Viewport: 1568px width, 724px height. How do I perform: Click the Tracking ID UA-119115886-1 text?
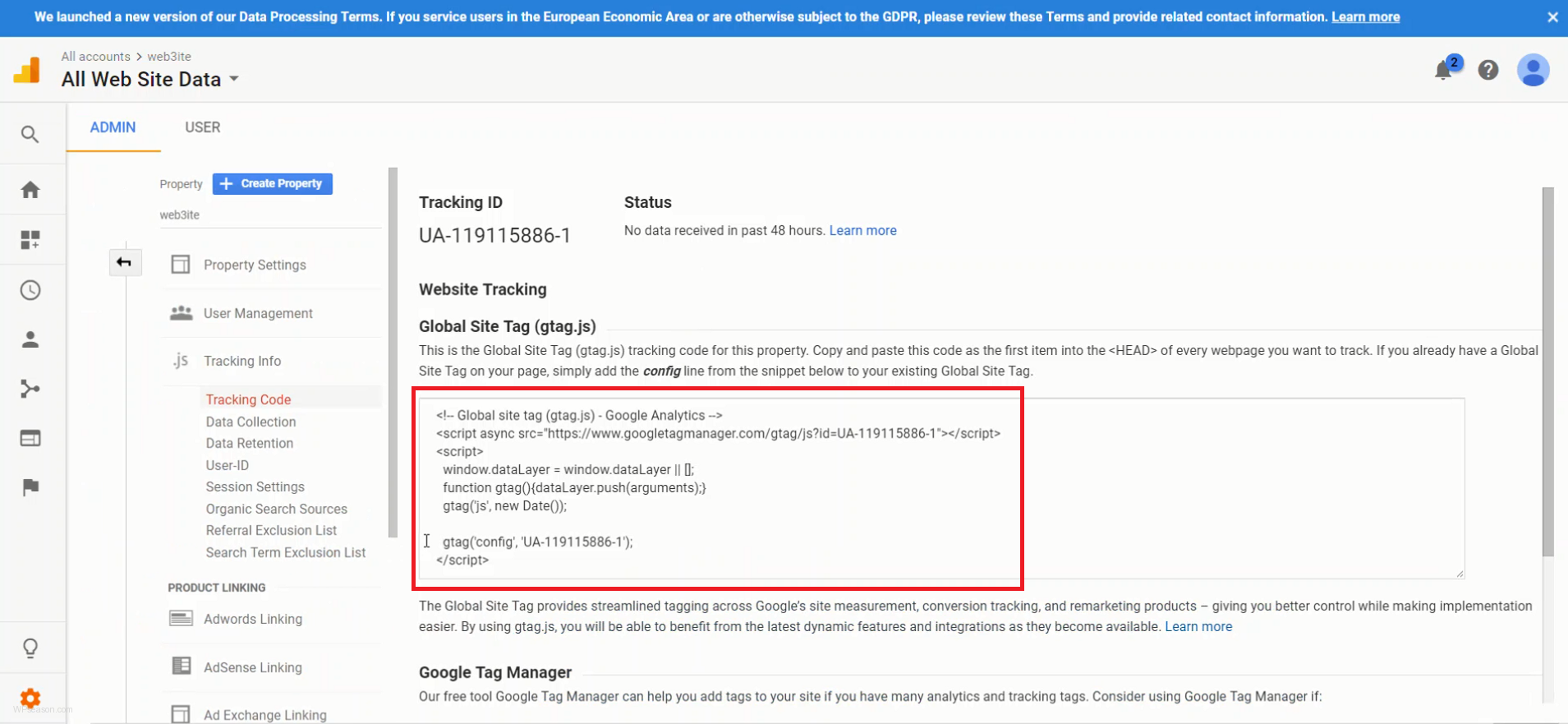point(494,235)
